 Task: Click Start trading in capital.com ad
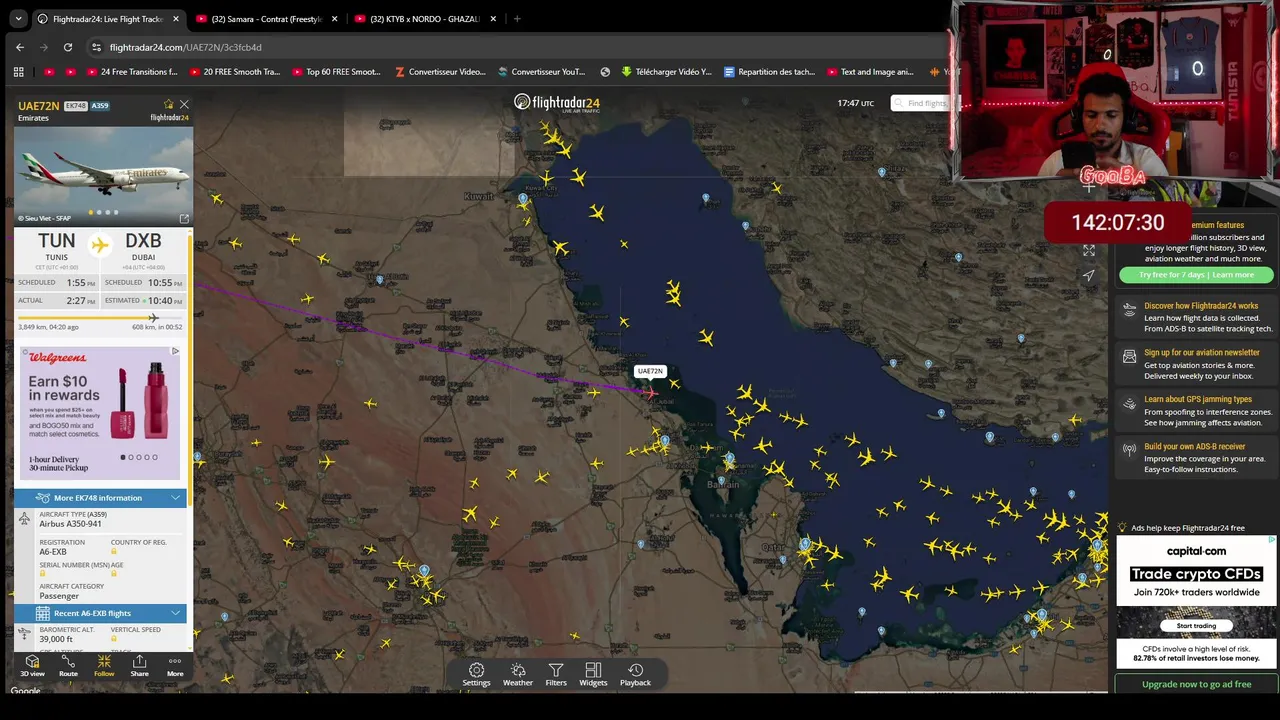coord(1196,626)
